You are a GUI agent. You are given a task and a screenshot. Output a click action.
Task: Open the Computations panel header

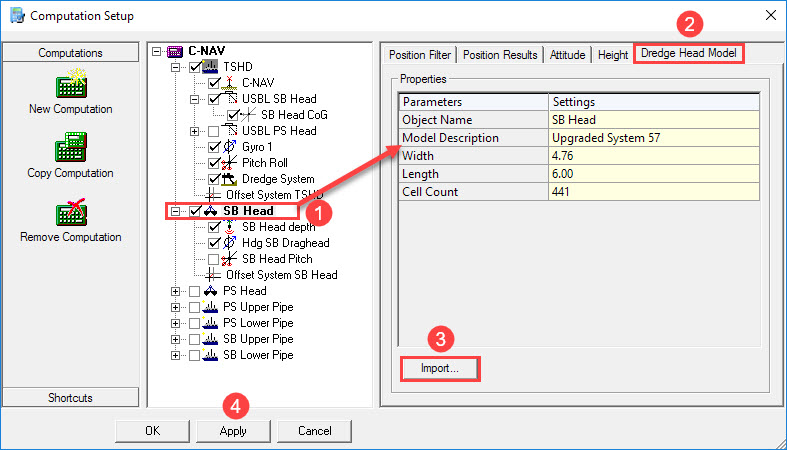(x=70, y=53)
